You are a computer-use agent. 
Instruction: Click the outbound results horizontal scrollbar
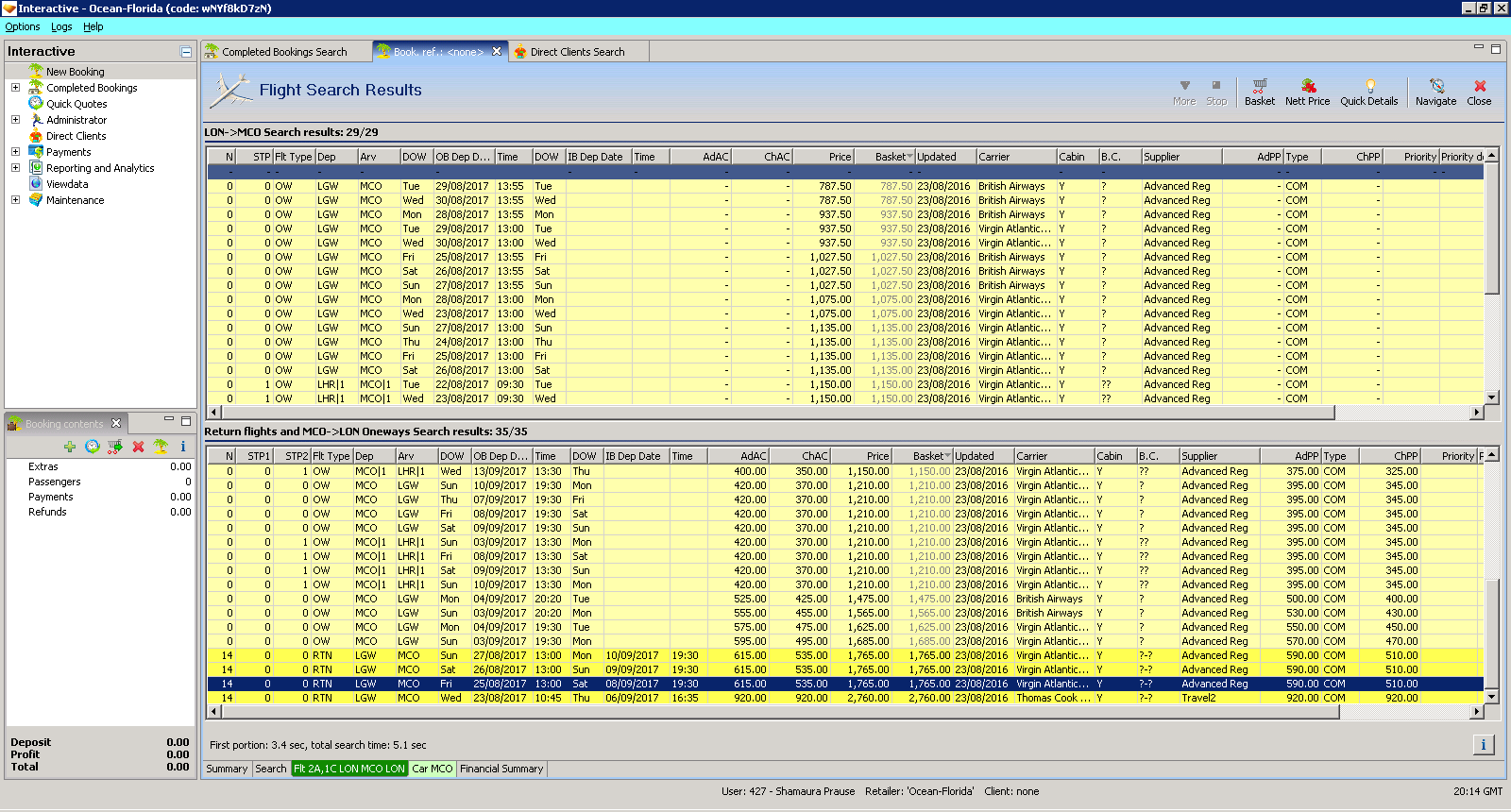click(774, 413)
